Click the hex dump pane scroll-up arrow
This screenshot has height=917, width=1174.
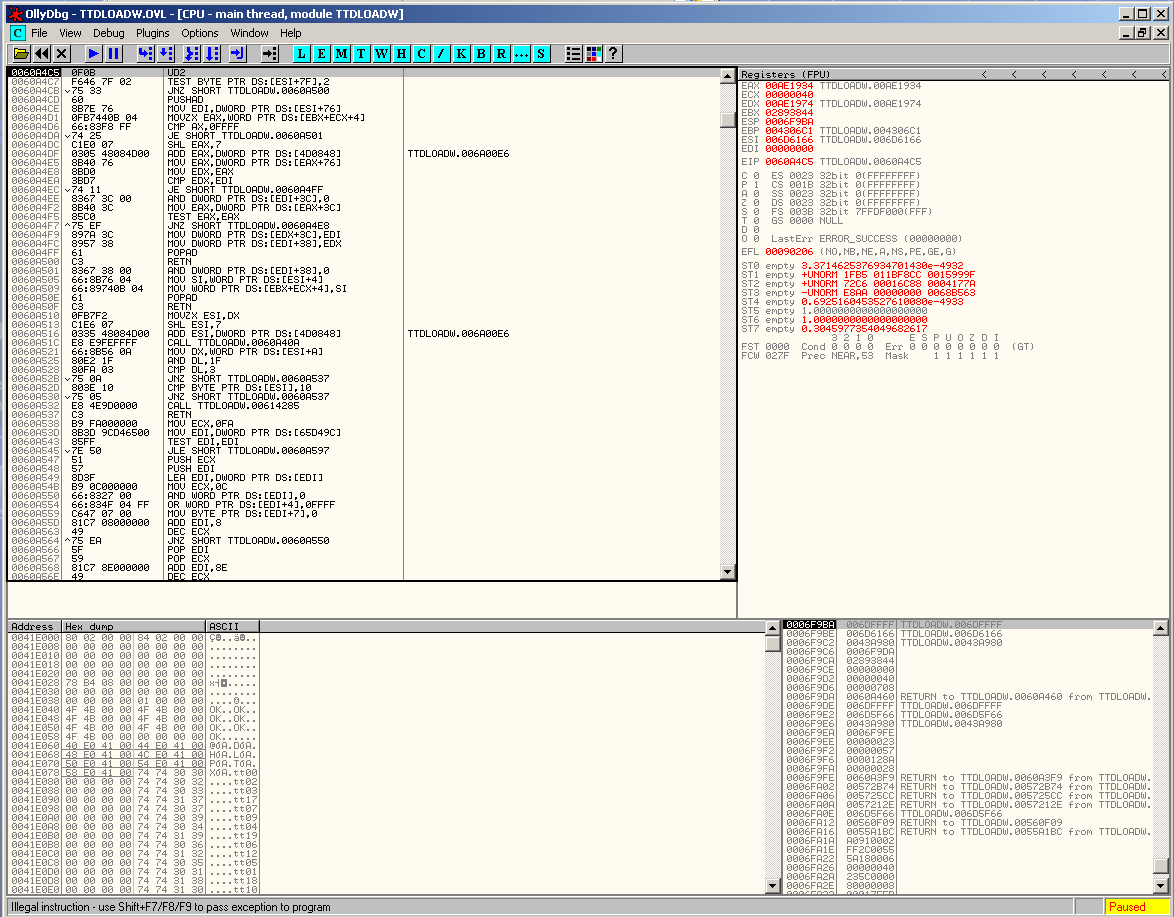coord(773,628)
